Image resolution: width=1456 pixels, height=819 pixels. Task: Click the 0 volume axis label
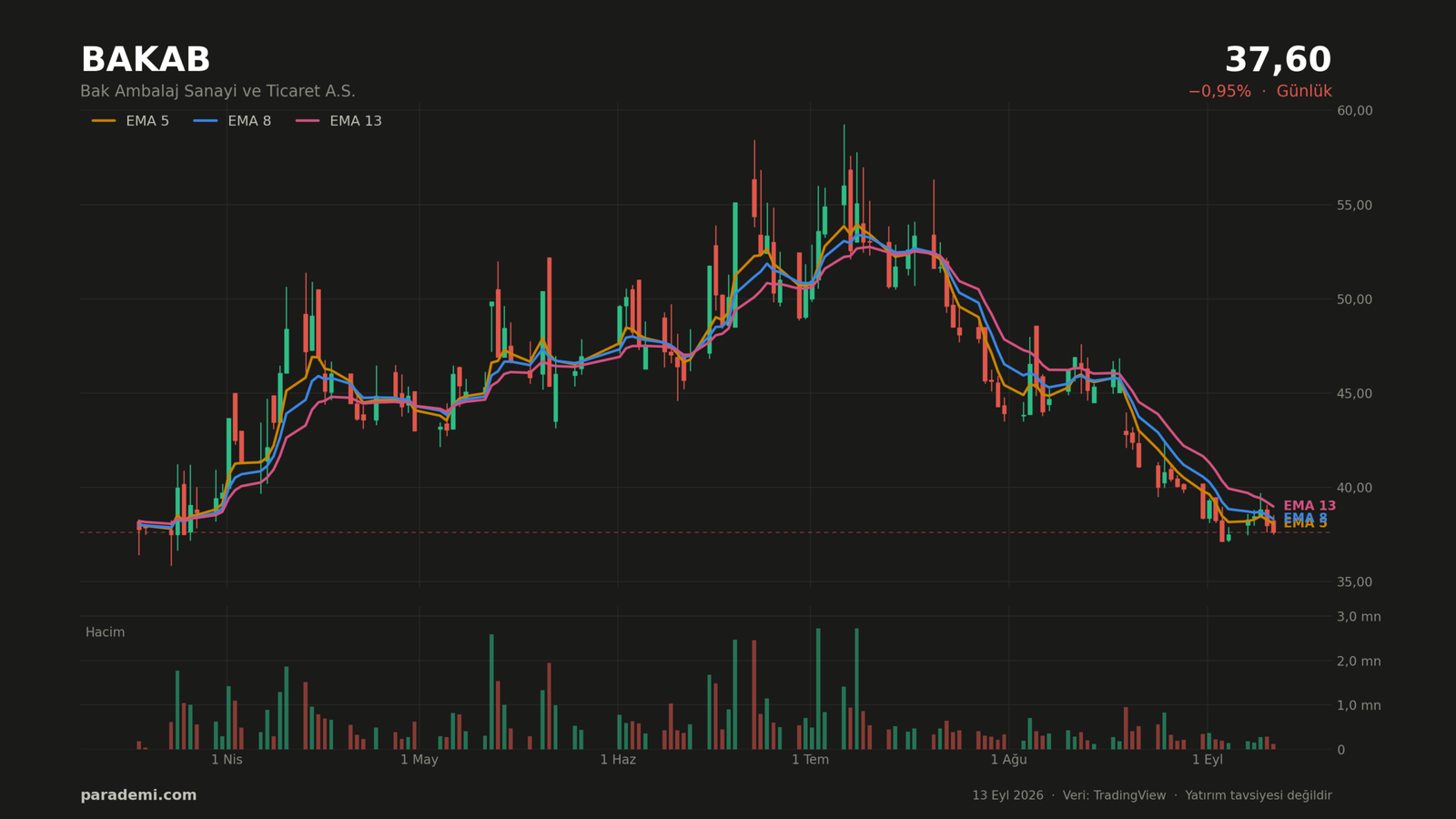tap(1340, 750)
